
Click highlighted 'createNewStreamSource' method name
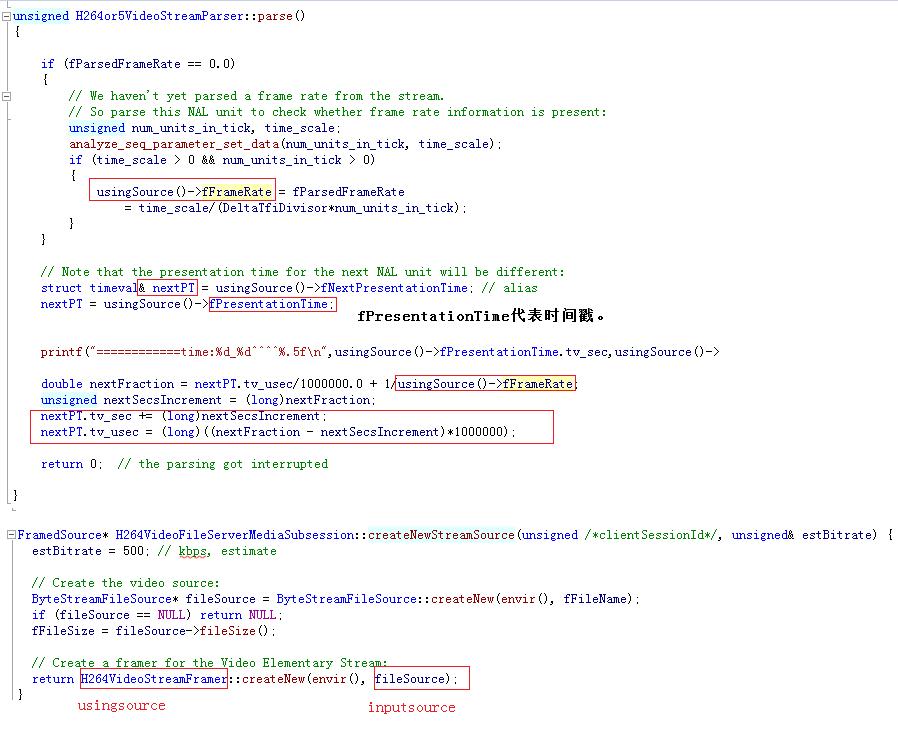(x=441, y=535)
